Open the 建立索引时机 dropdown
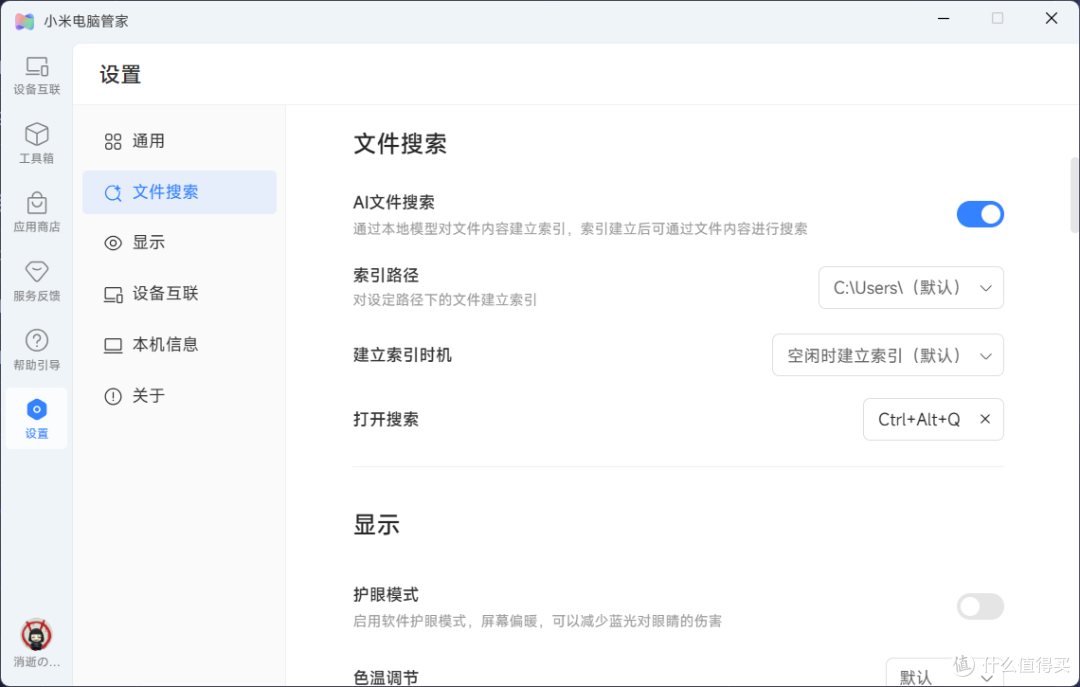1080x687 pixels. tap(887, 355)
